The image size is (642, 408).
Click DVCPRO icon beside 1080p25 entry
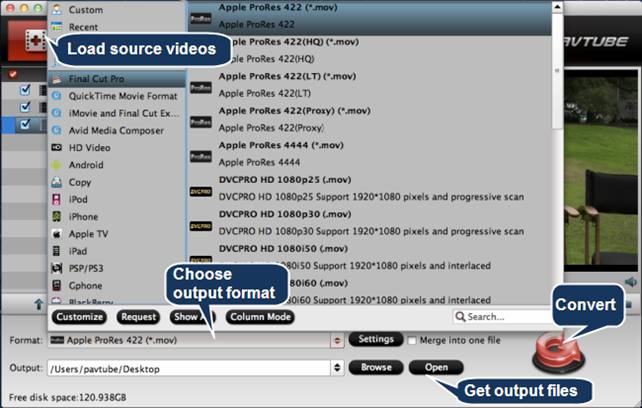[201, 191]
